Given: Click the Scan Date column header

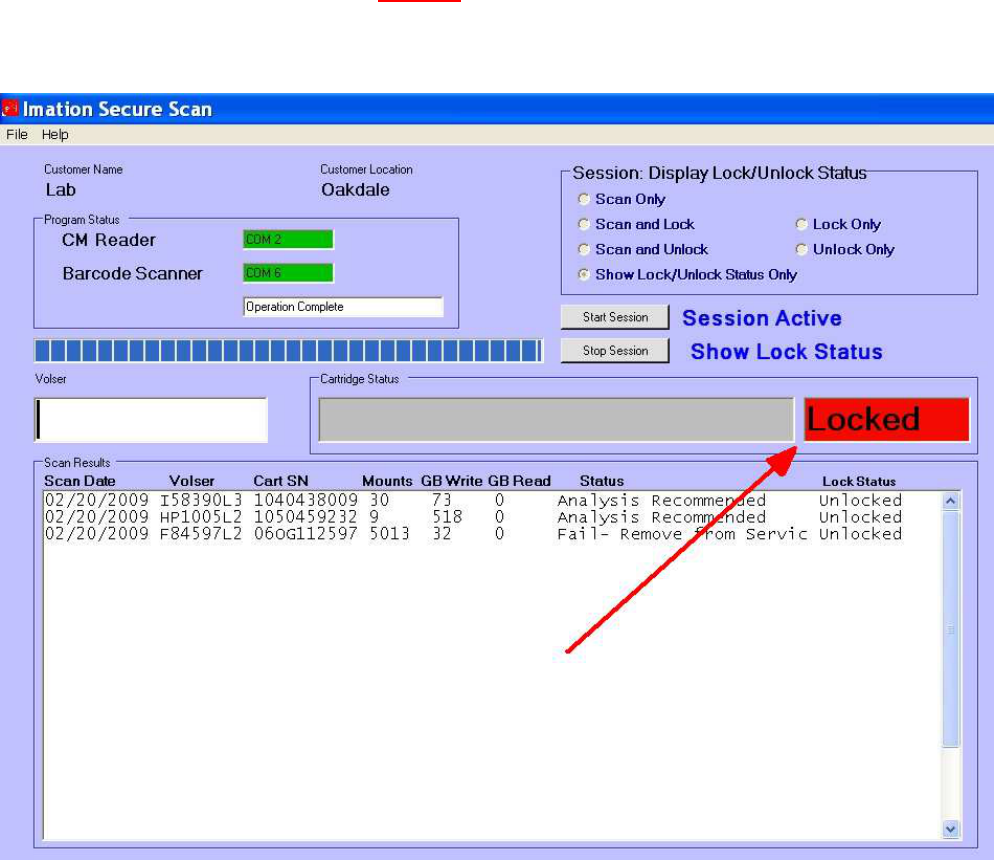Looking at the screenshot, I should [80, 481].
